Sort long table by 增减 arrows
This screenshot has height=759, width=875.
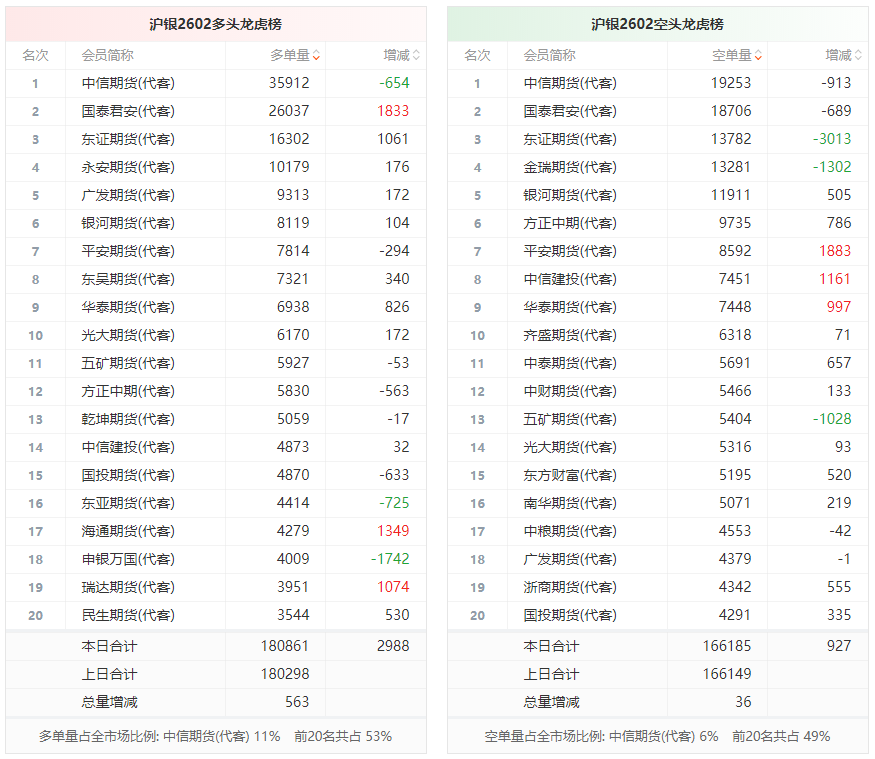coord(416,55)
